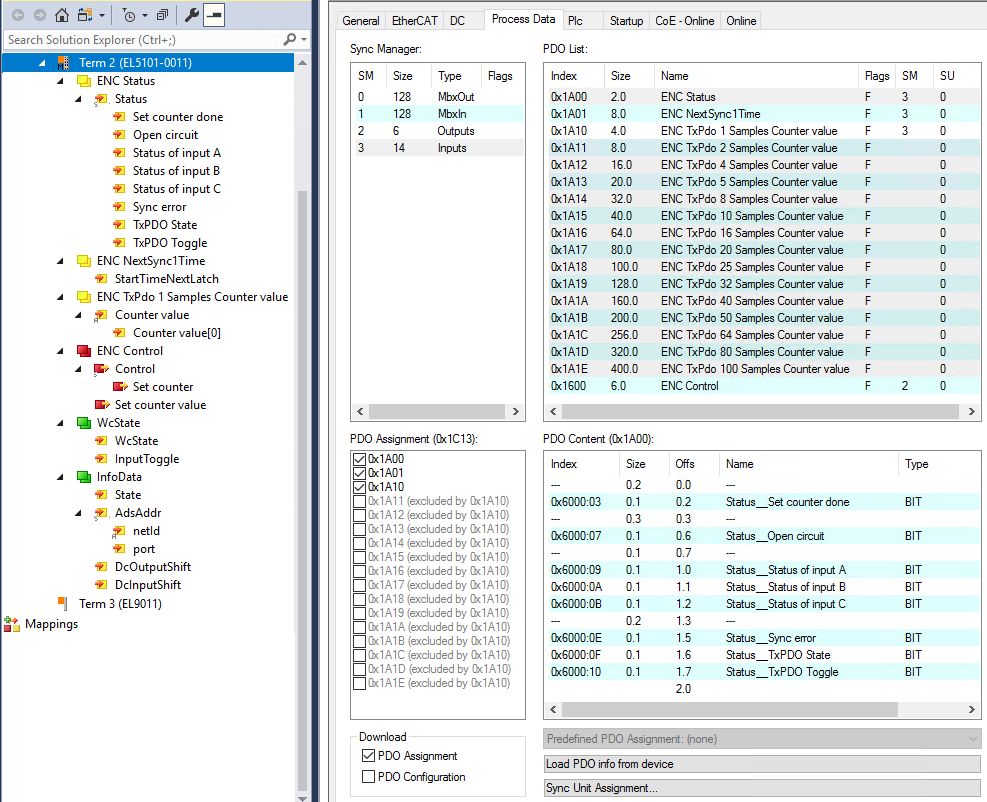Switch to the Online tab

pyautogui.click(x=741, y=21)
